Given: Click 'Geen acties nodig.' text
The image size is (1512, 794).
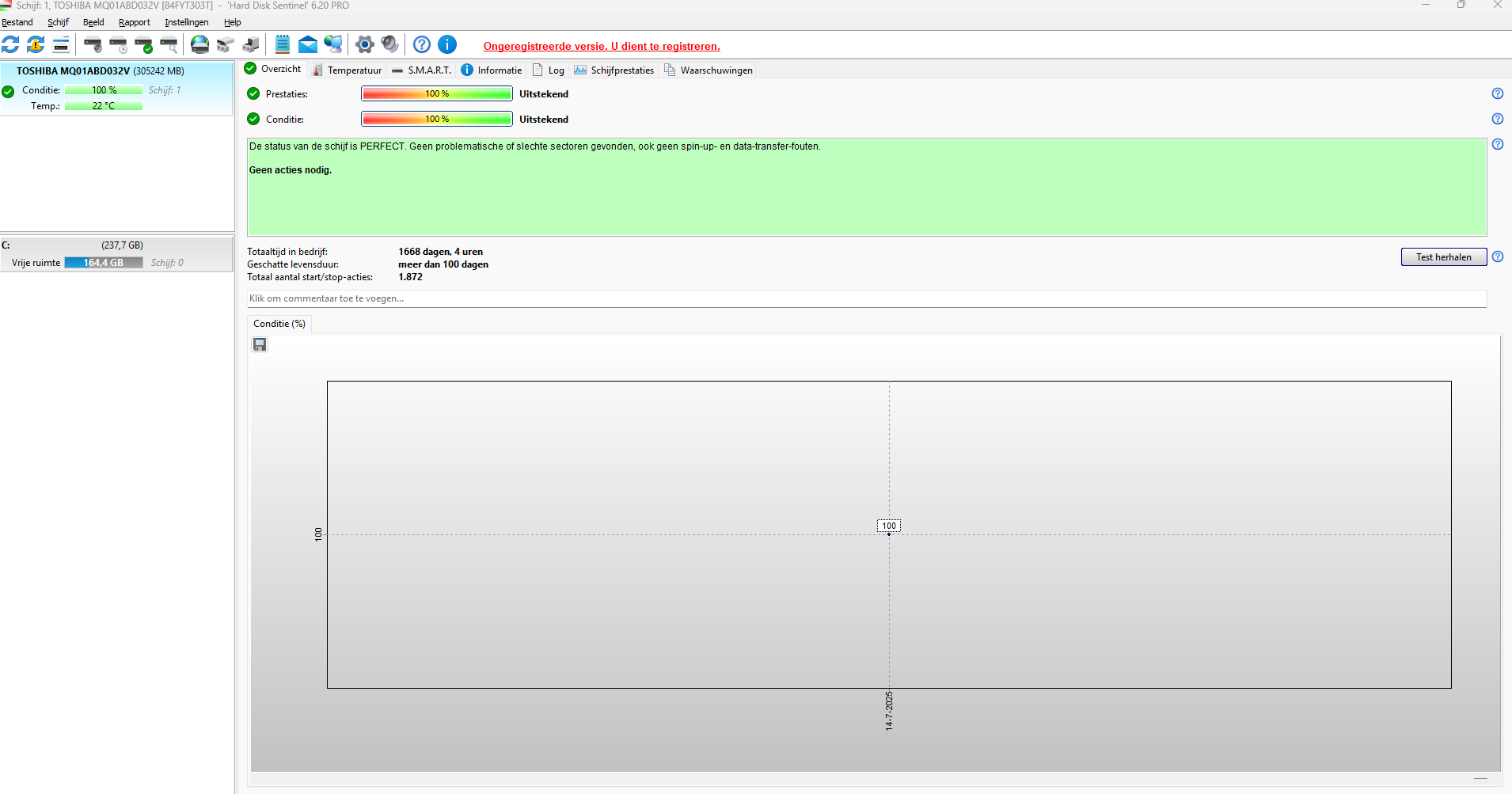Looking at the screenshot, I should [x=291, y=170].
